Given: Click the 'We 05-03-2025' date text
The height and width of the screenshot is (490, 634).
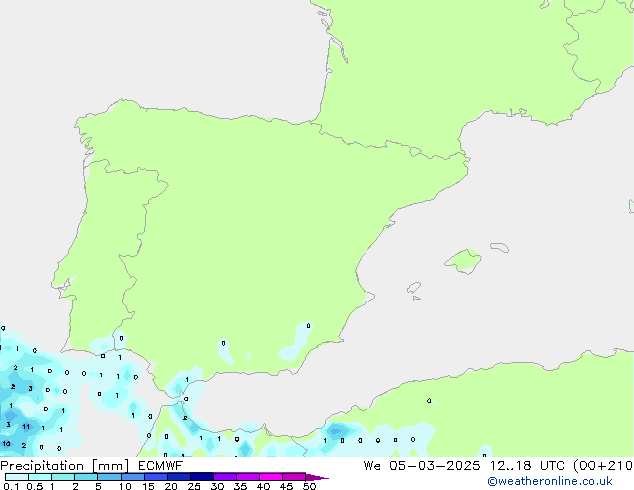Looking at the screenshot, I should tap(422, 466).
